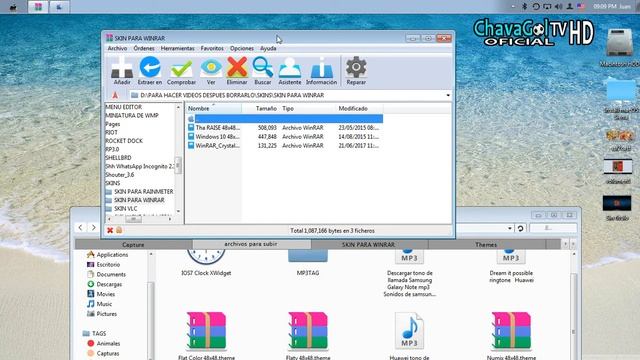Select ROCKET DOCK in folder tree
The width and height of the screenshot is (640, 360).
point(124,141)
